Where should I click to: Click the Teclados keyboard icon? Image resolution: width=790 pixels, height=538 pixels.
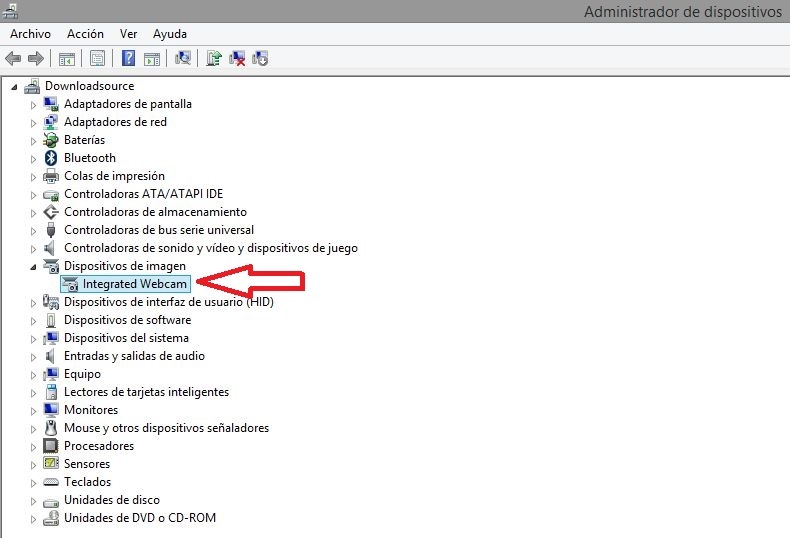point(50,482)
